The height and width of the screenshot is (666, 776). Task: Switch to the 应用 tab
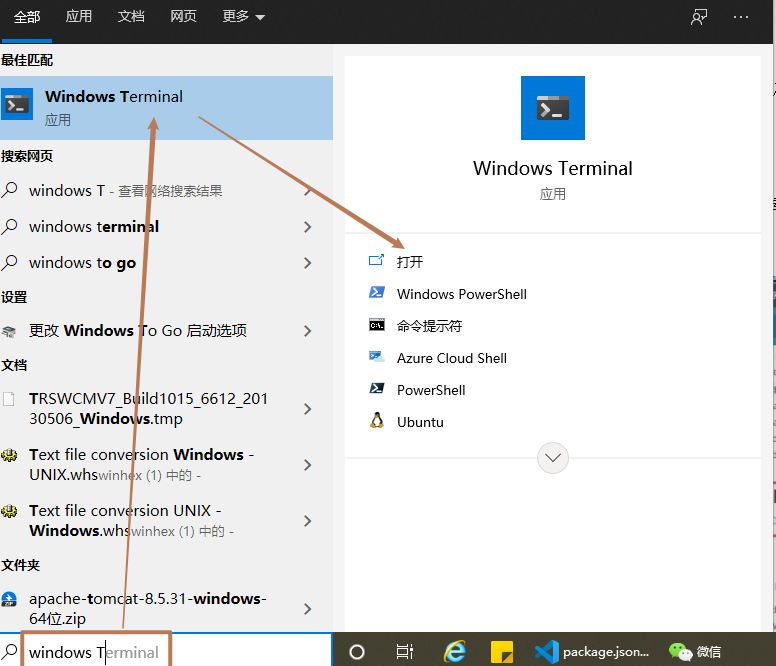pos(79,16)
